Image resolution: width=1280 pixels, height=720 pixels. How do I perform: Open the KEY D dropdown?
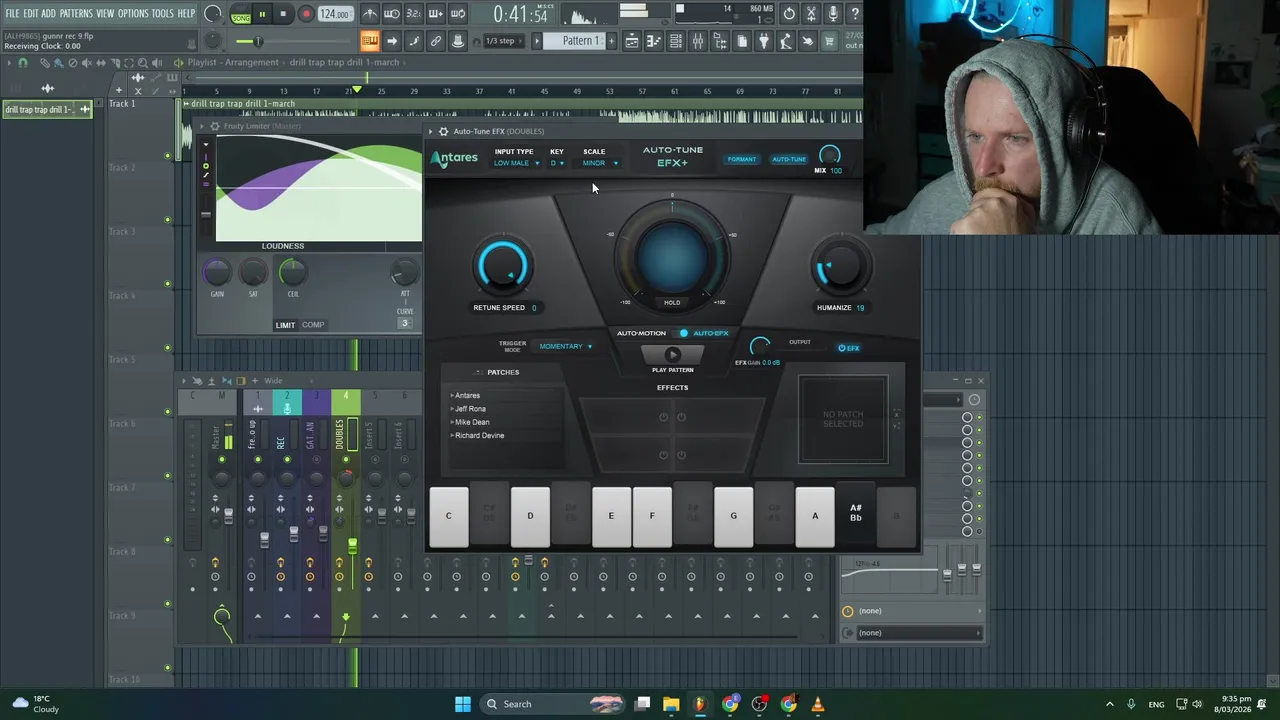click(557, 163)
